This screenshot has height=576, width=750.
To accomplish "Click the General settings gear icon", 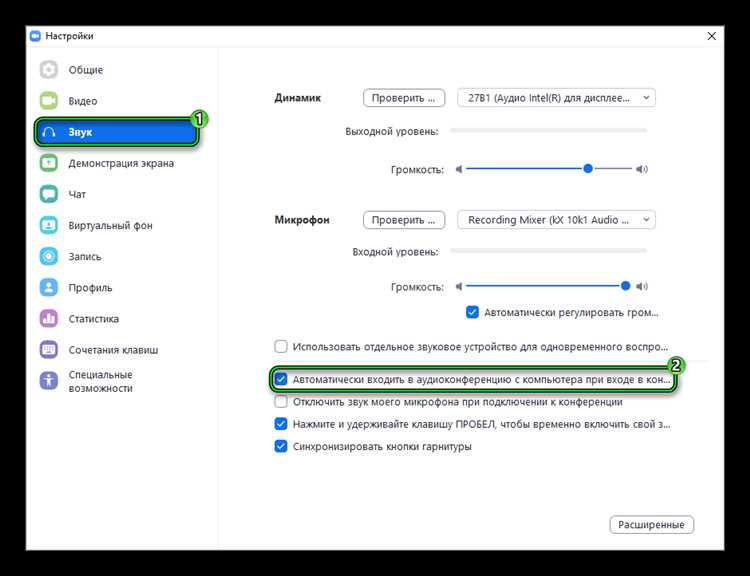I will (x=49, y=70).
